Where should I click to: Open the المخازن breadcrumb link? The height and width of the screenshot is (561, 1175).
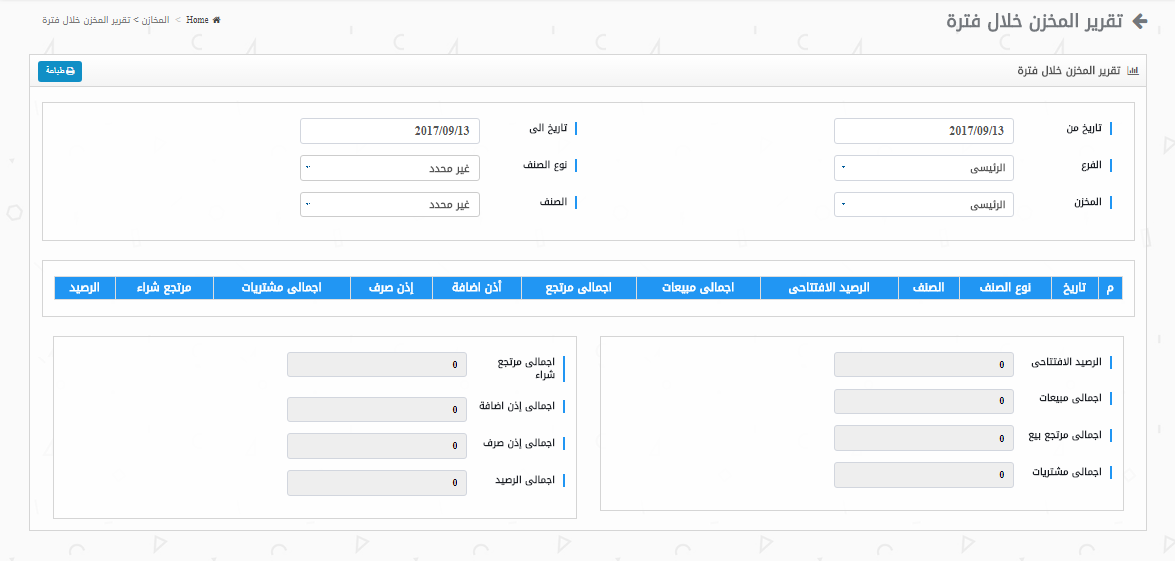click(x=155, y=20)
